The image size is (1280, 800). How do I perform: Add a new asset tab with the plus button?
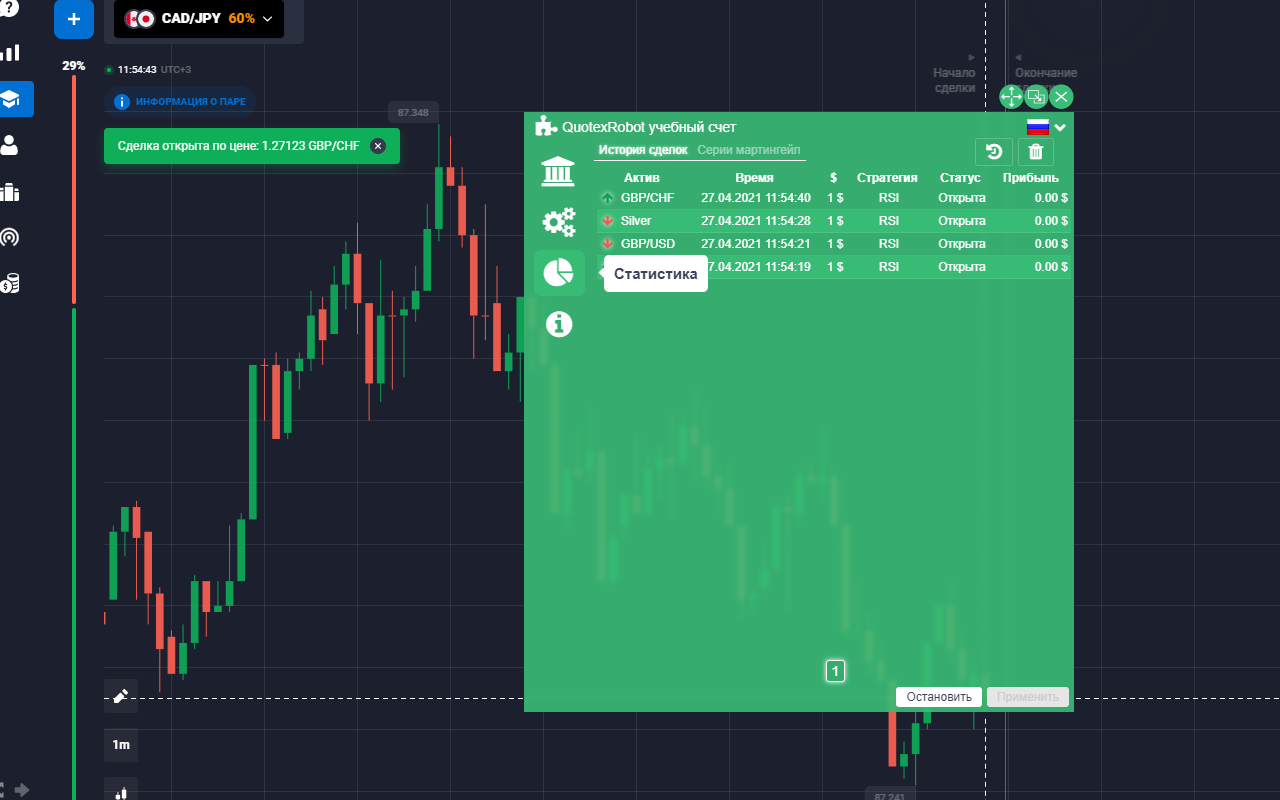click(74, 19)
